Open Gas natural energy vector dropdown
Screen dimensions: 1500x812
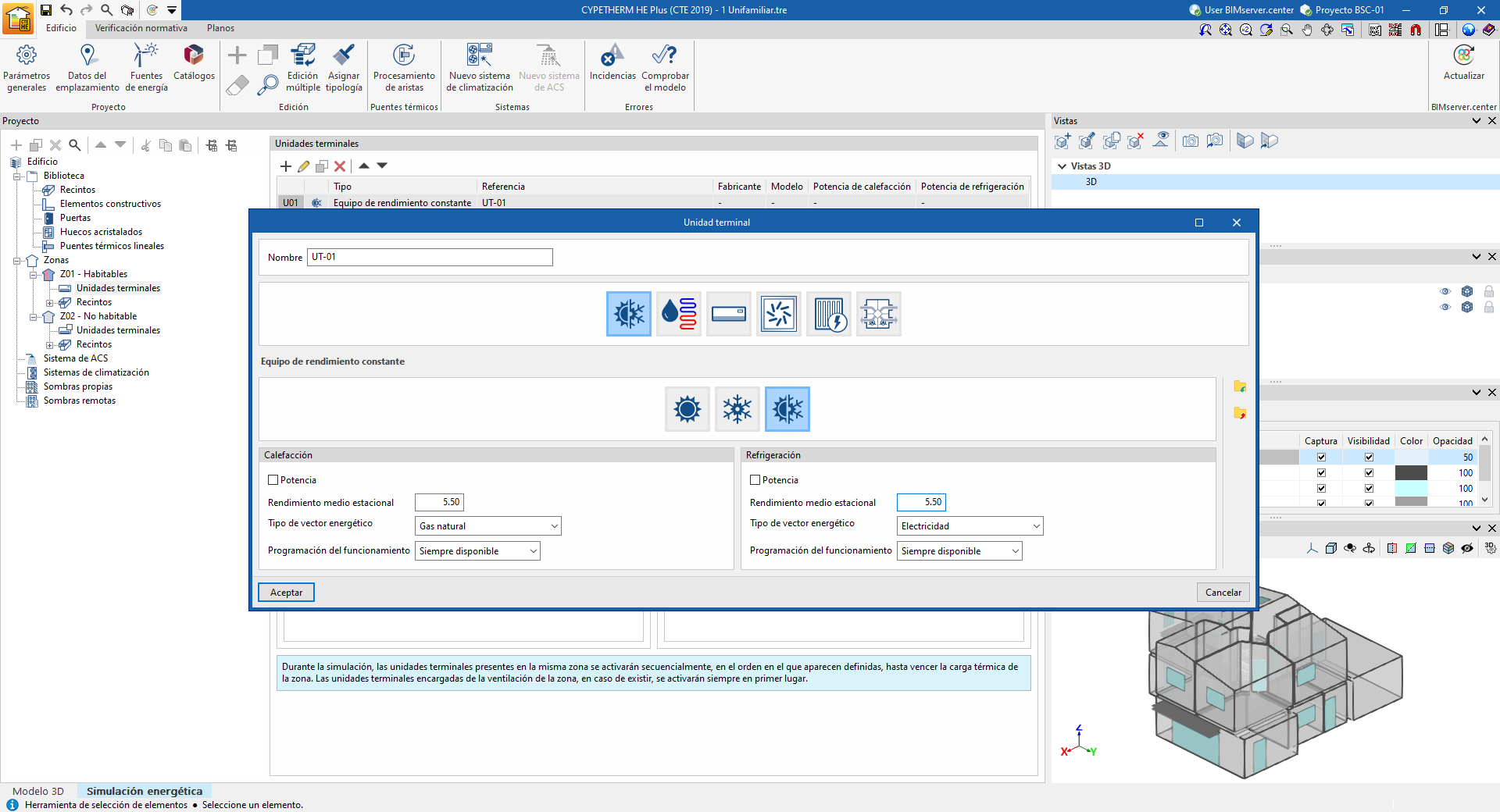point(487,526)
